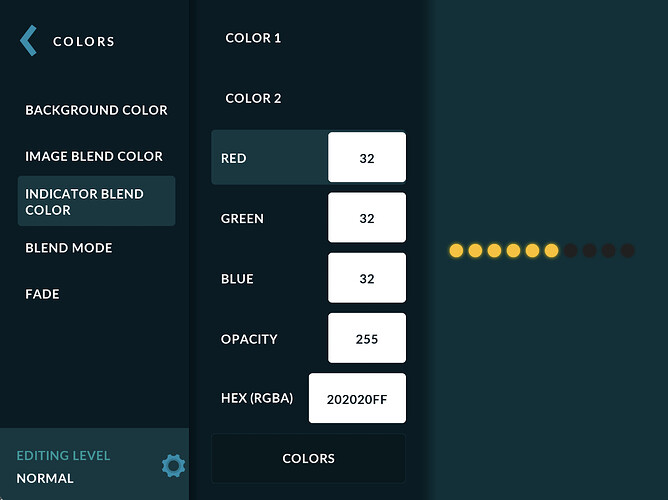Click the first yellow indicator dot
The height and width of the screenshot is (500, 668).
(457, 250)
